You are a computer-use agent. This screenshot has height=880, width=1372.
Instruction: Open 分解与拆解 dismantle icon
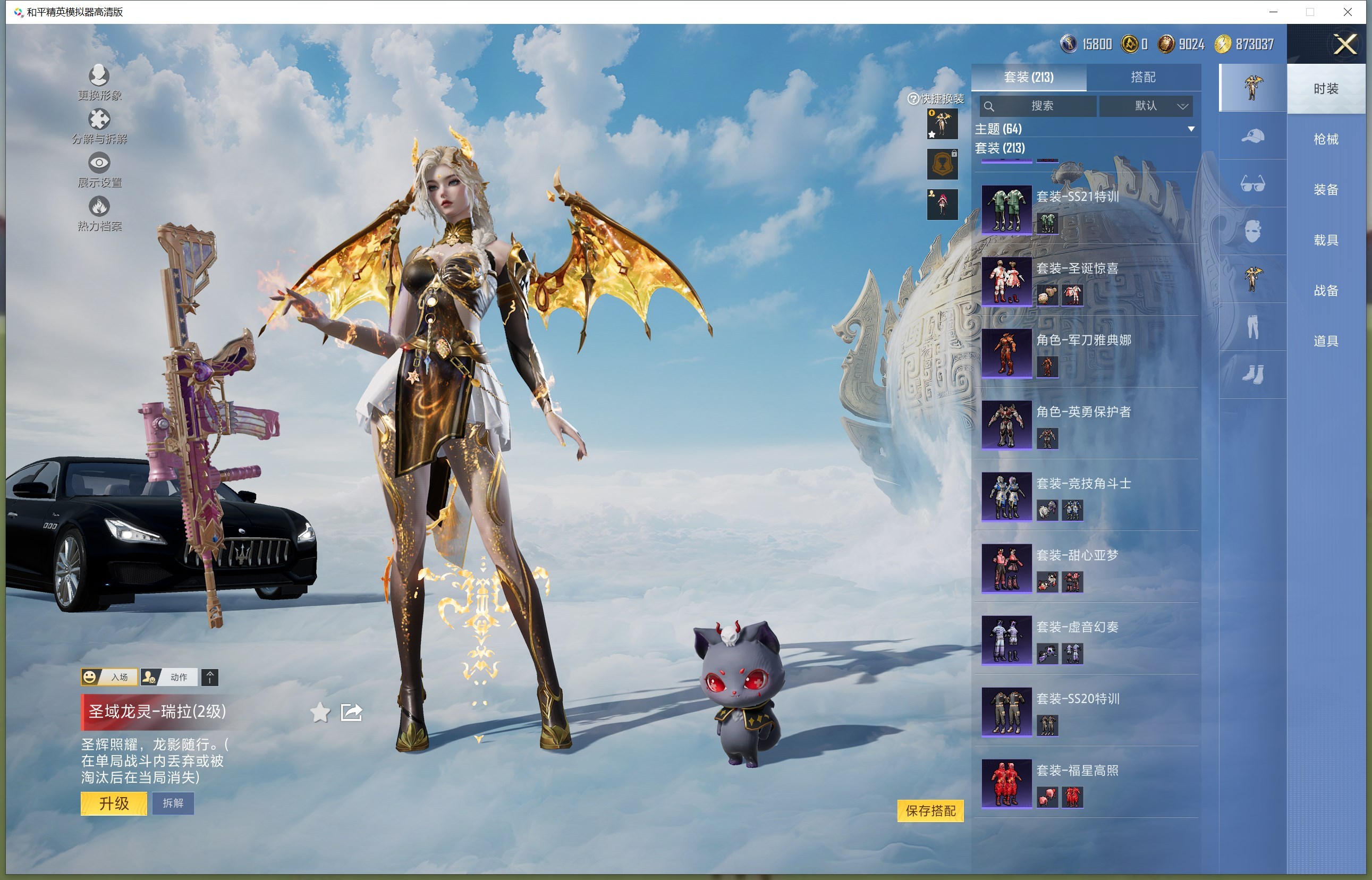[99, 119]
